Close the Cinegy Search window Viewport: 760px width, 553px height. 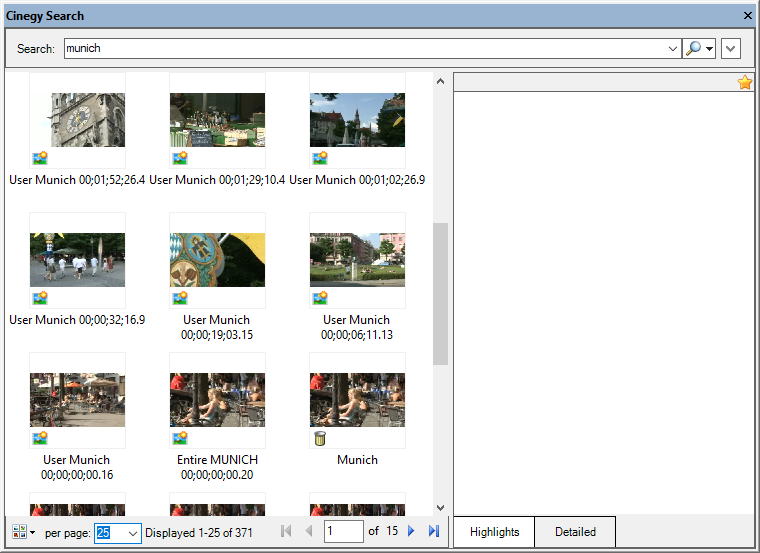point(747,16)
